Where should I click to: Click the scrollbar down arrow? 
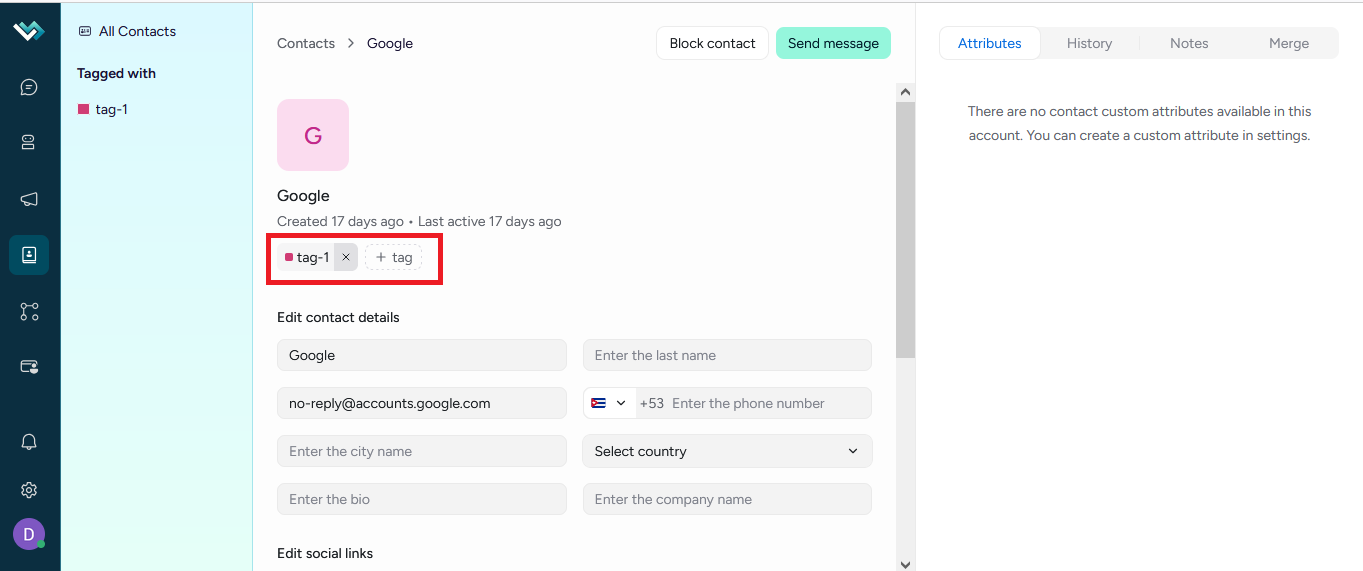[906, 564]
